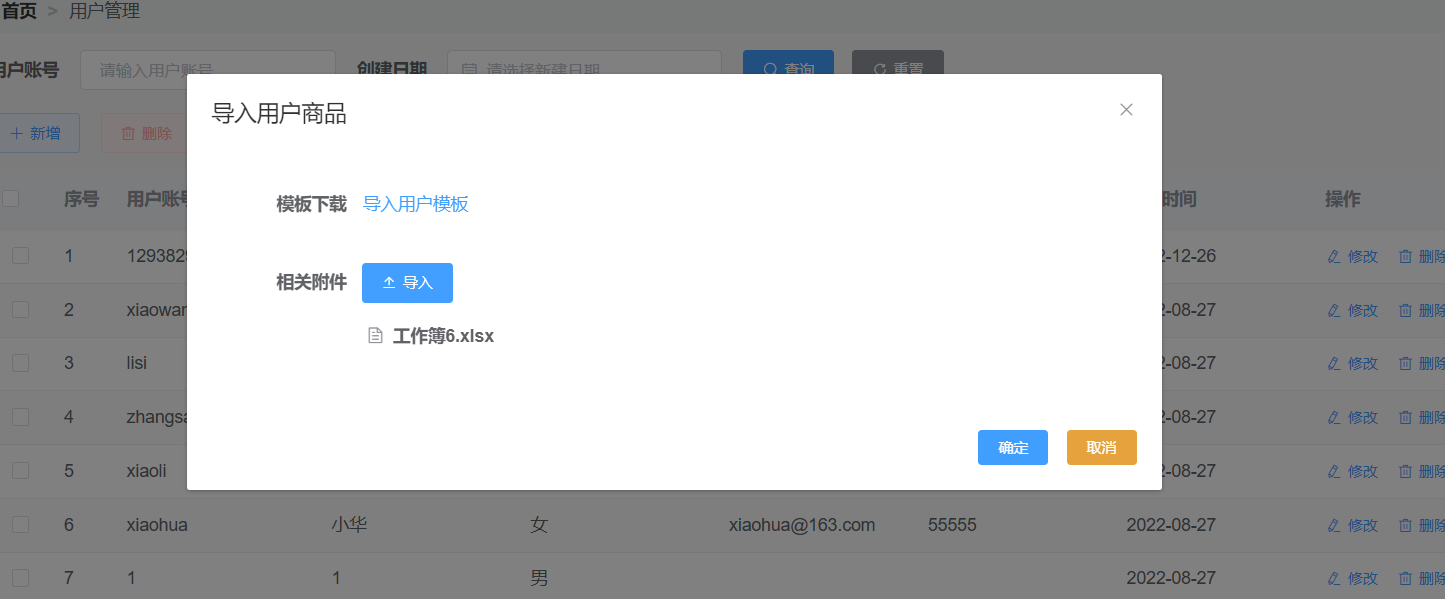Click the xiaoli account cell
This screenshot has height=599, width=1445.
[x=146, y=471]
